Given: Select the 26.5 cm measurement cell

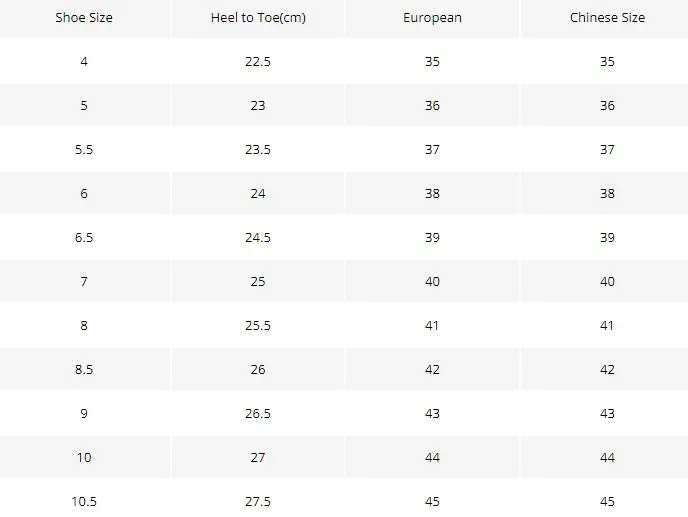Looking at the screenshot, I should [258, 413].
